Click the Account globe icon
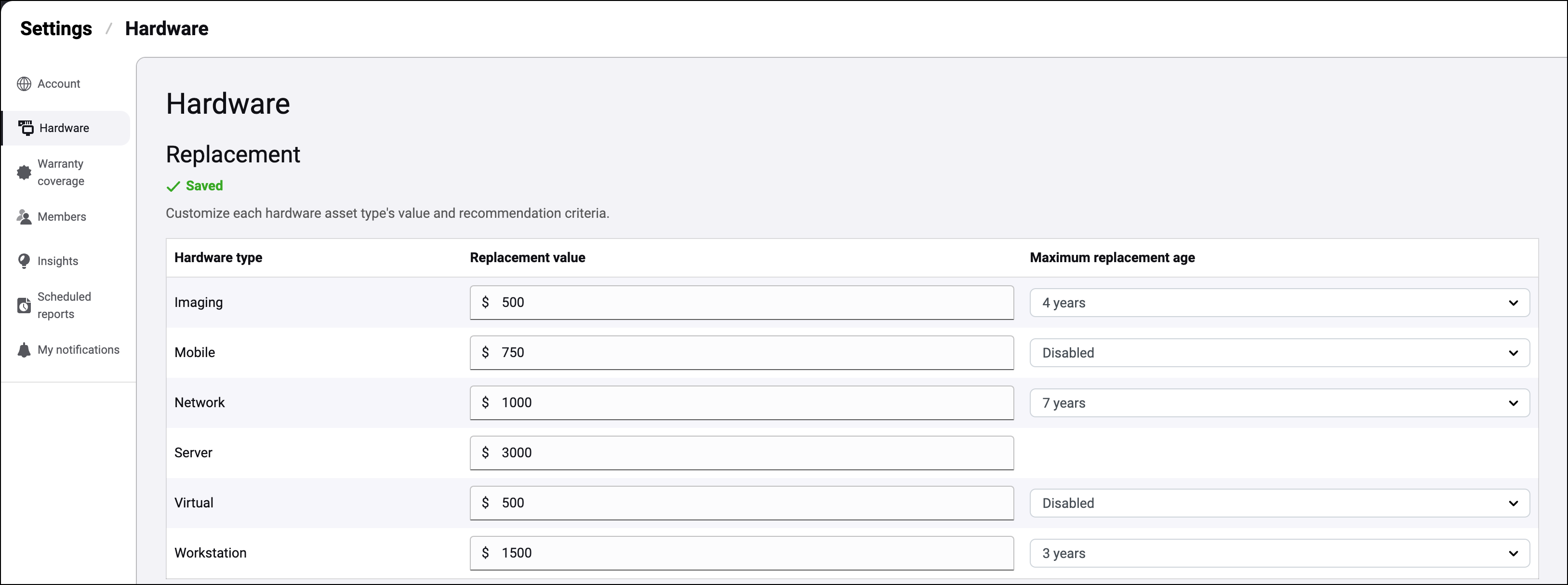 click(x=24, y=84)
